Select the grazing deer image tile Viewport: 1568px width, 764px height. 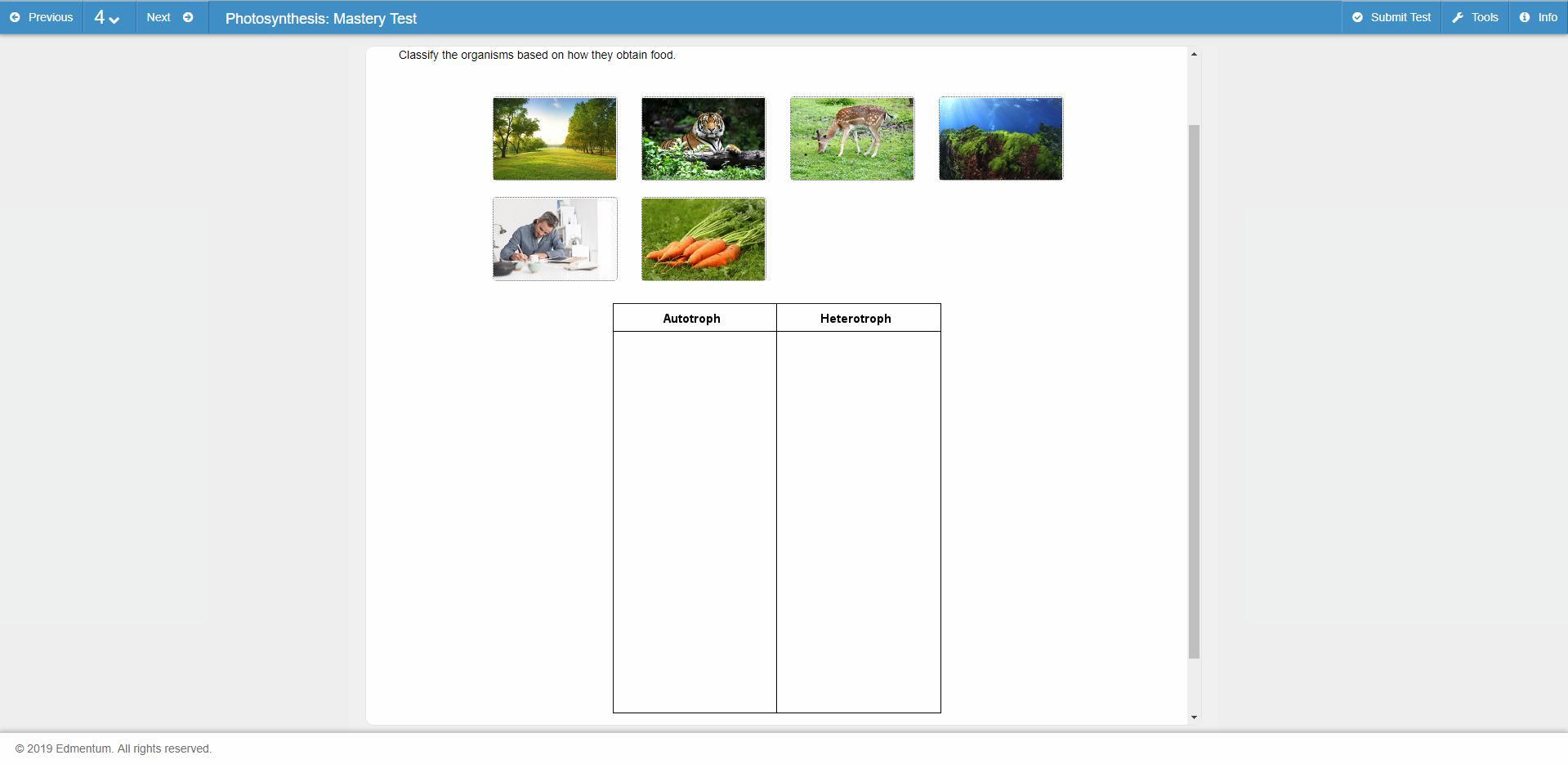click(x=852, y=139)
